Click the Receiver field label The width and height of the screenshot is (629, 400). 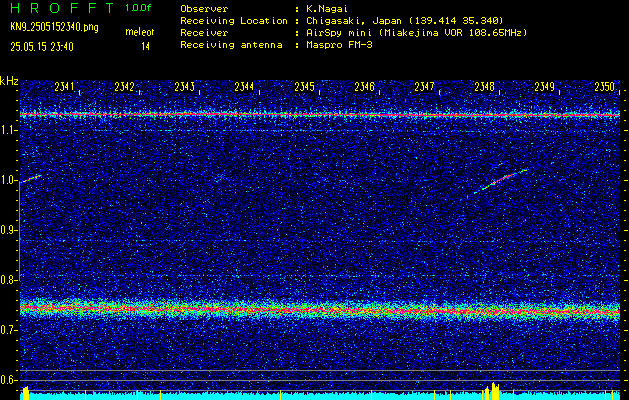[204, 32]
